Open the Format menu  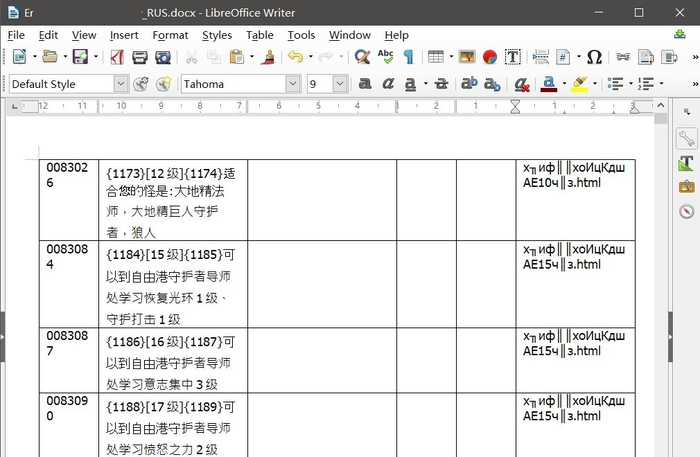coord(170,35)
